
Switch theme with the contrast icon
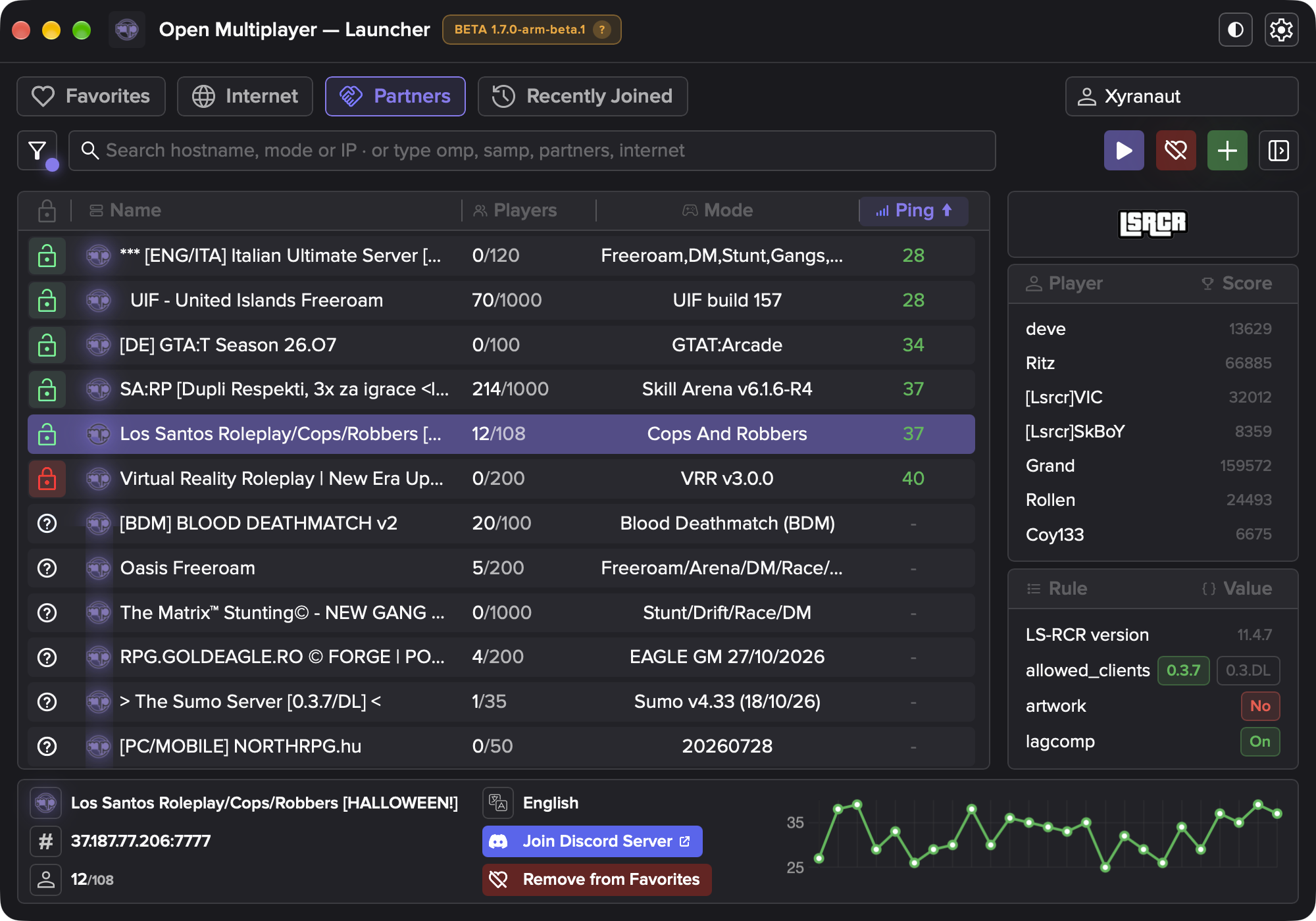pyautogui.click(x=1235, y=30)
